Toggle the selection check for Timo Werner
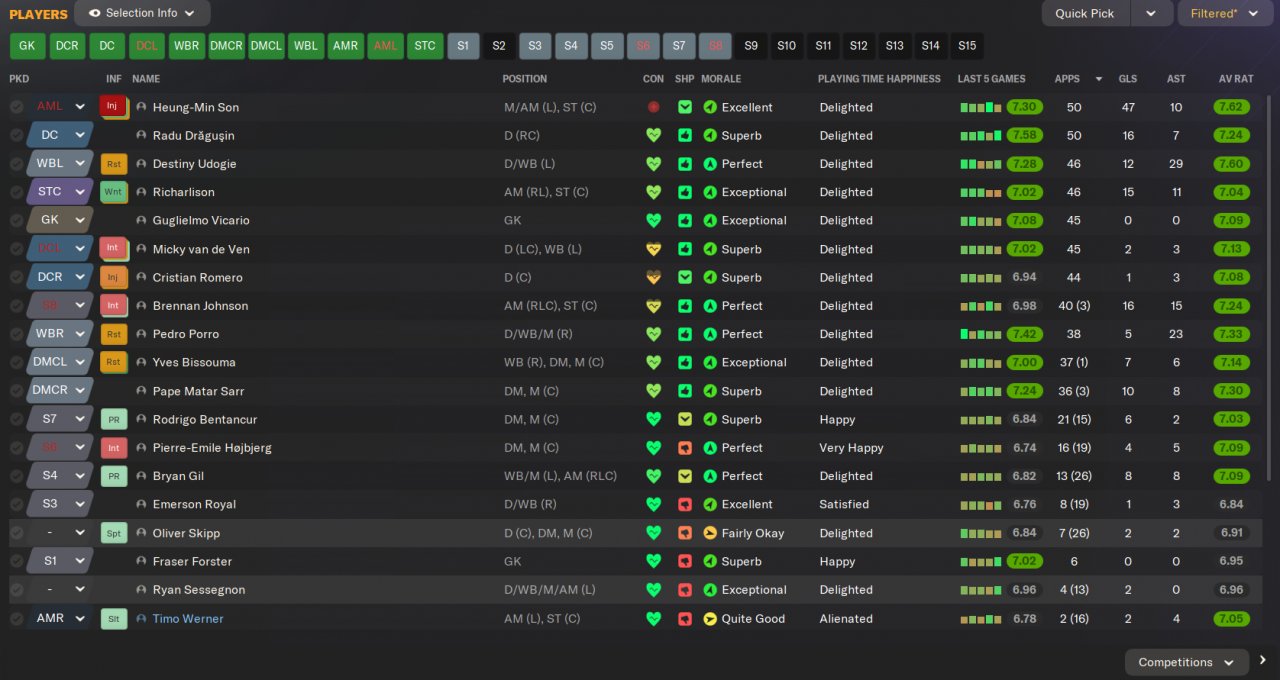This screenshot has width=1280, height=680. (x=17, y=619)
